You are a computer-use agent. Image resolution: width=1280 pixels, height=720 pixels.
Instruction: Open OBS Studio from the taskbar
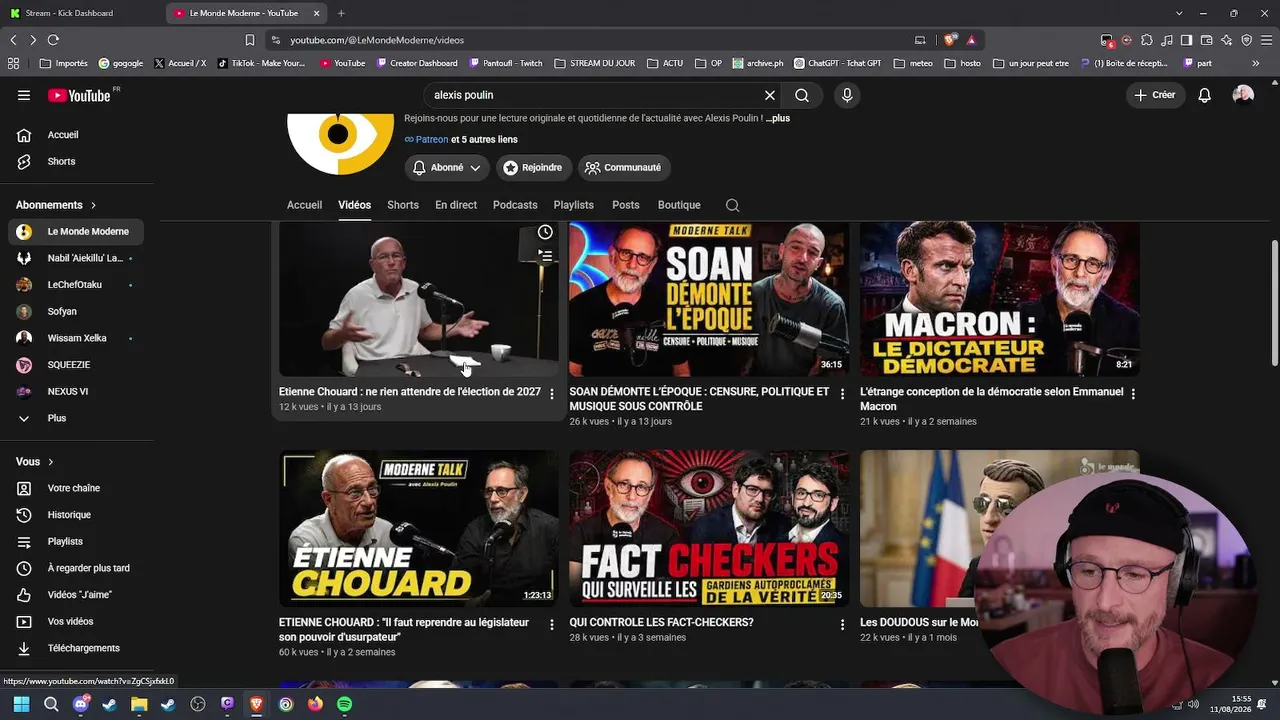point(198,704)
